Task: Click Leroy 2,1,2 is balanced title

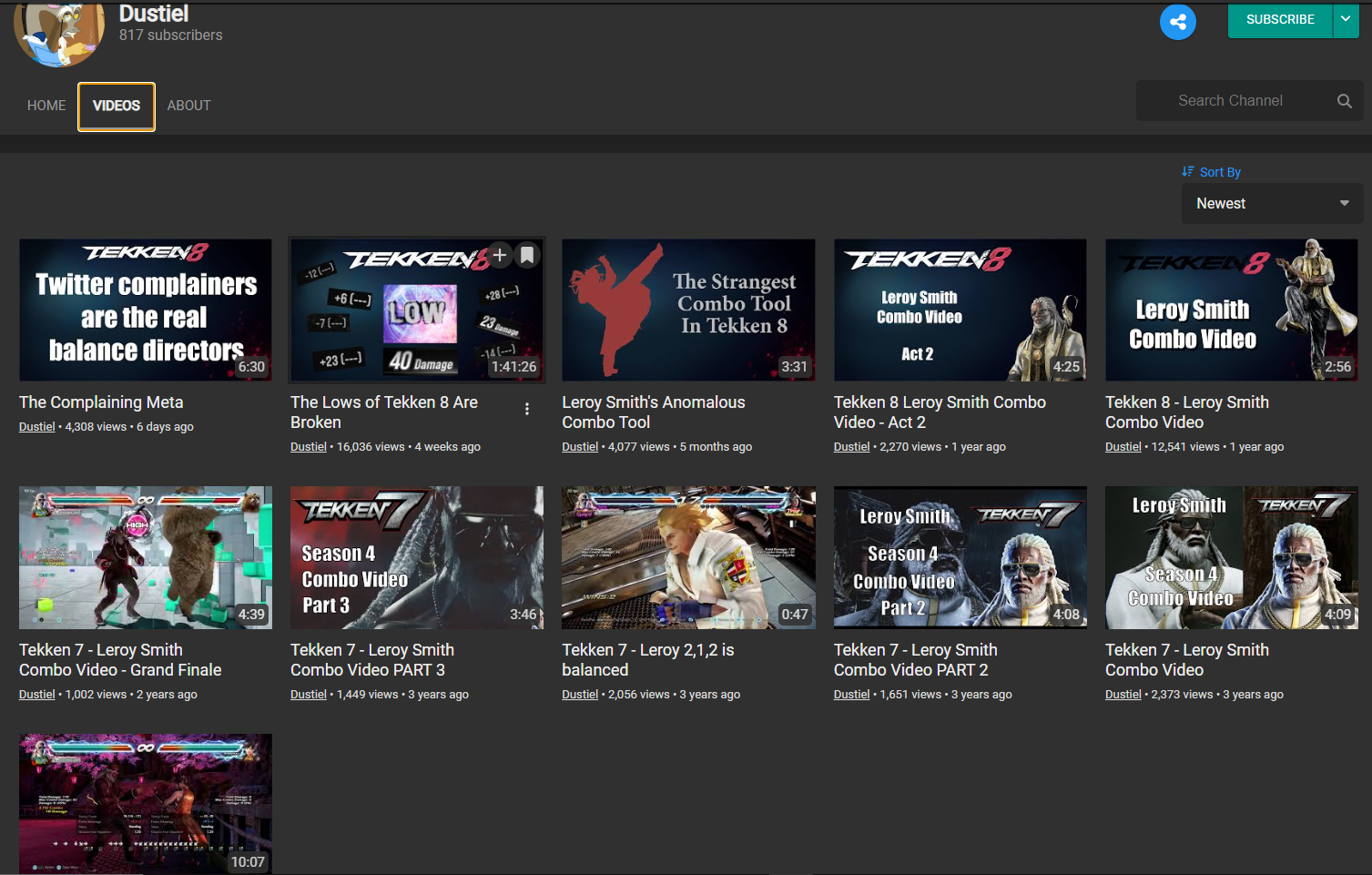Action: click(x=647, y=660)
